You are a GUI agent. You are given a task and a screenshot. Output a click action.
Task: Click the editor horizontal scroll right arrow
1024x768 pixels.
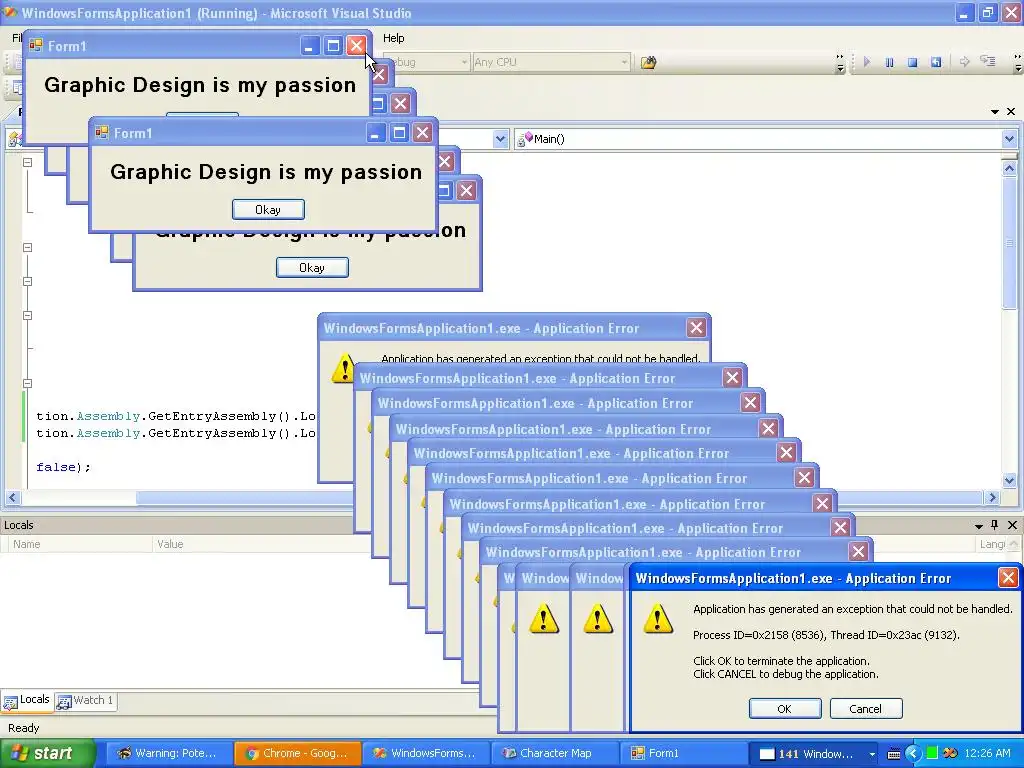click(x=992, y=498)
